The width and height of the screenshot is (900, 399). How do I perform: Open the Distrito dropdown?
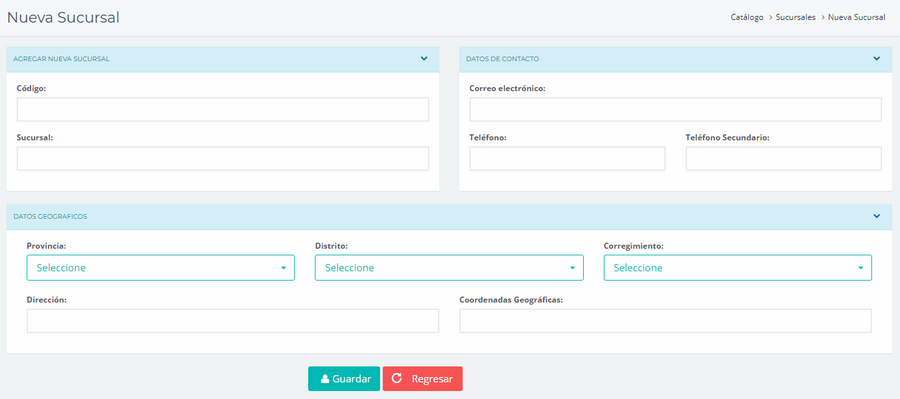click(x=449, y=268)
